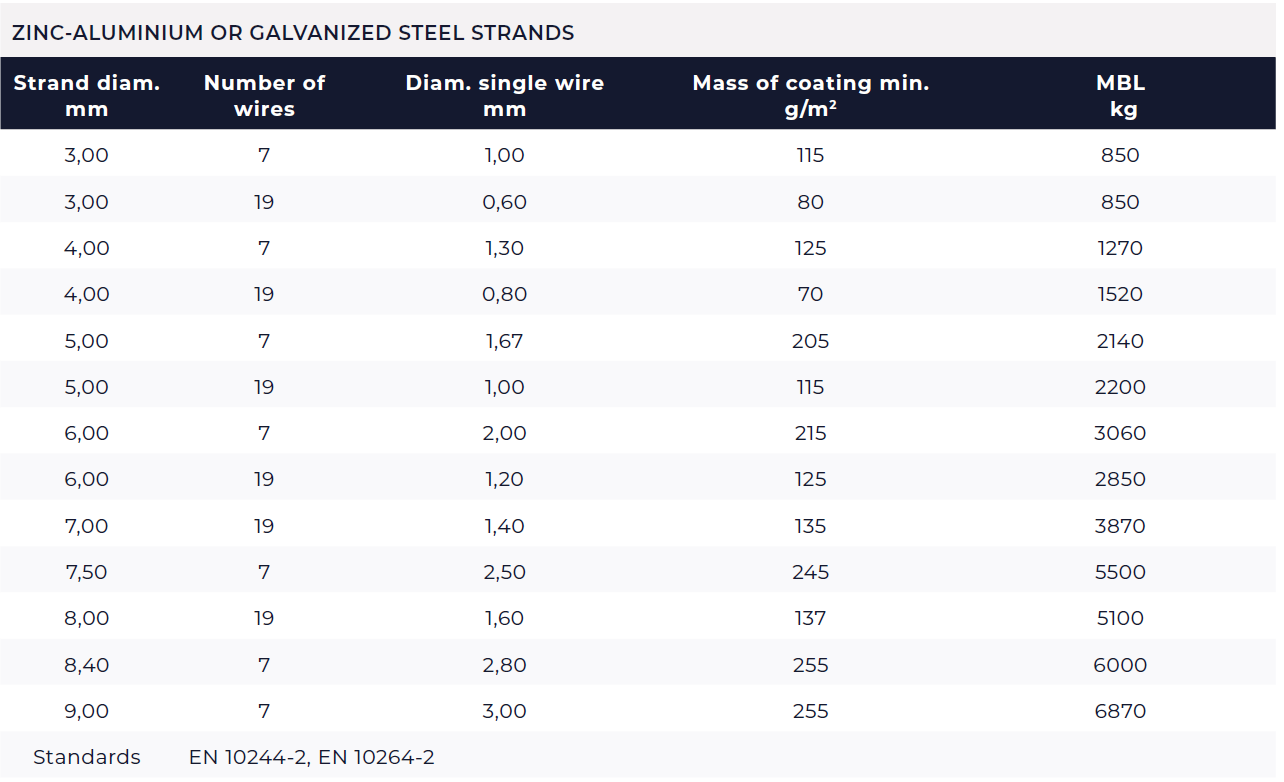Select the MBL value 6870
The height and width of the screenshot is (782, 1284).
1120,711
